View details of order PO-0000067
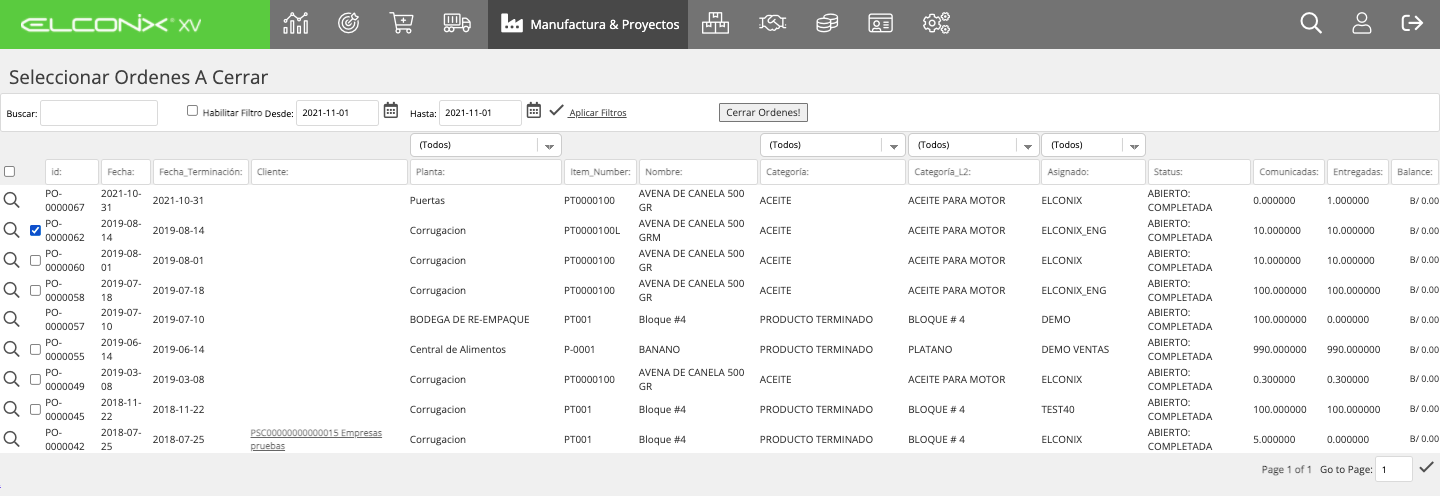Viewport: 1440px width, 496px height. coord(11,200)
